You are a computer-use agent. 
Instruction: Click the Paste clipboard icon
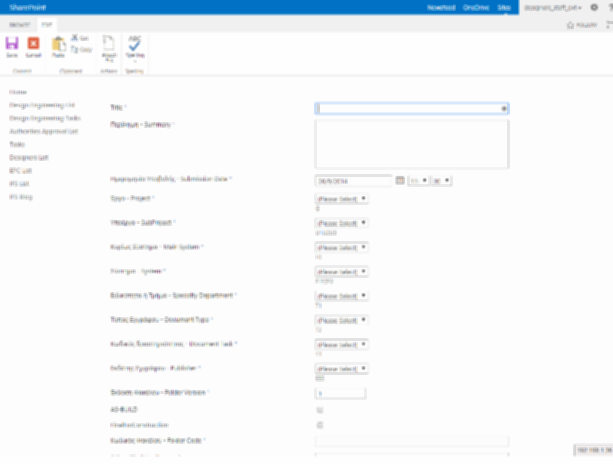tap(59, 45)
